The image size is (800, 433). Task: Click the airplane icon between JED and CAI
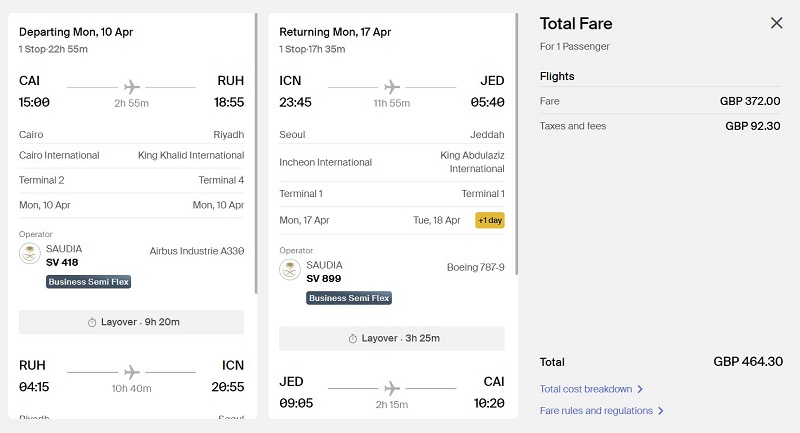[x=392, y=388]
